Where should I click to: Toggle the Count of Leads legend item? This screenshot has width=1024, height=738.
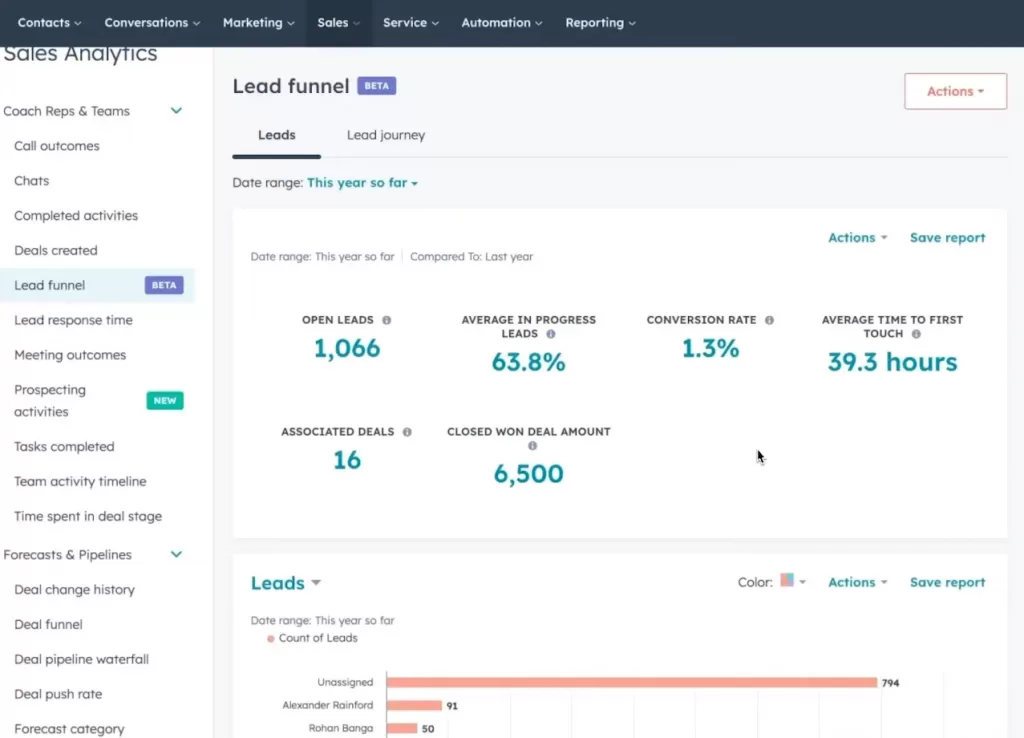[316, 638]
